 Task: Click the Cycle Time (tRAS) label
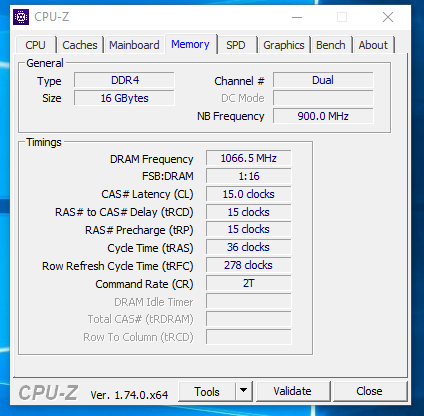150,248
